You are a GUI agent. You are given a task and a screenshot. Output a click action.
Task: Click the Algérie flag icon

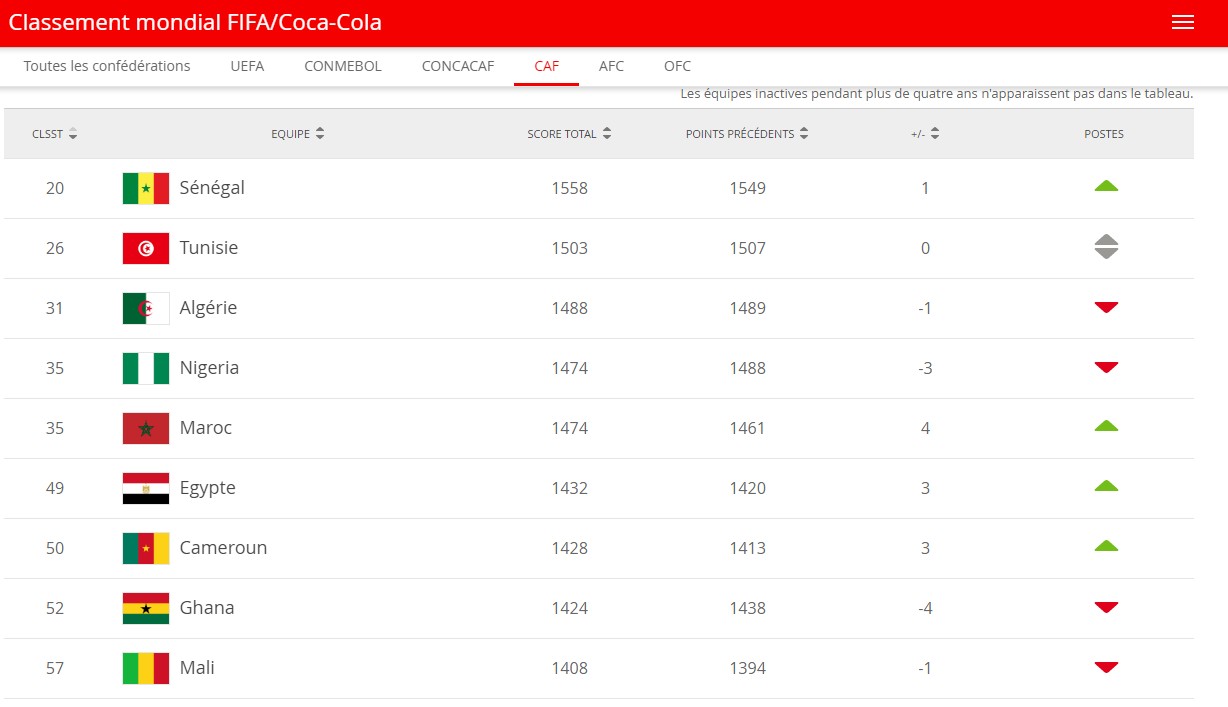[x=146, y=308]
